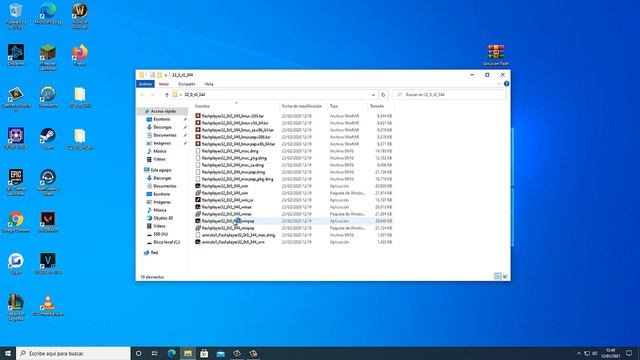Click the Buscar en 32_0_r0_344 search field
This screenshot has height=360, width=640.
pyautogui.click(x=449, y=95)
